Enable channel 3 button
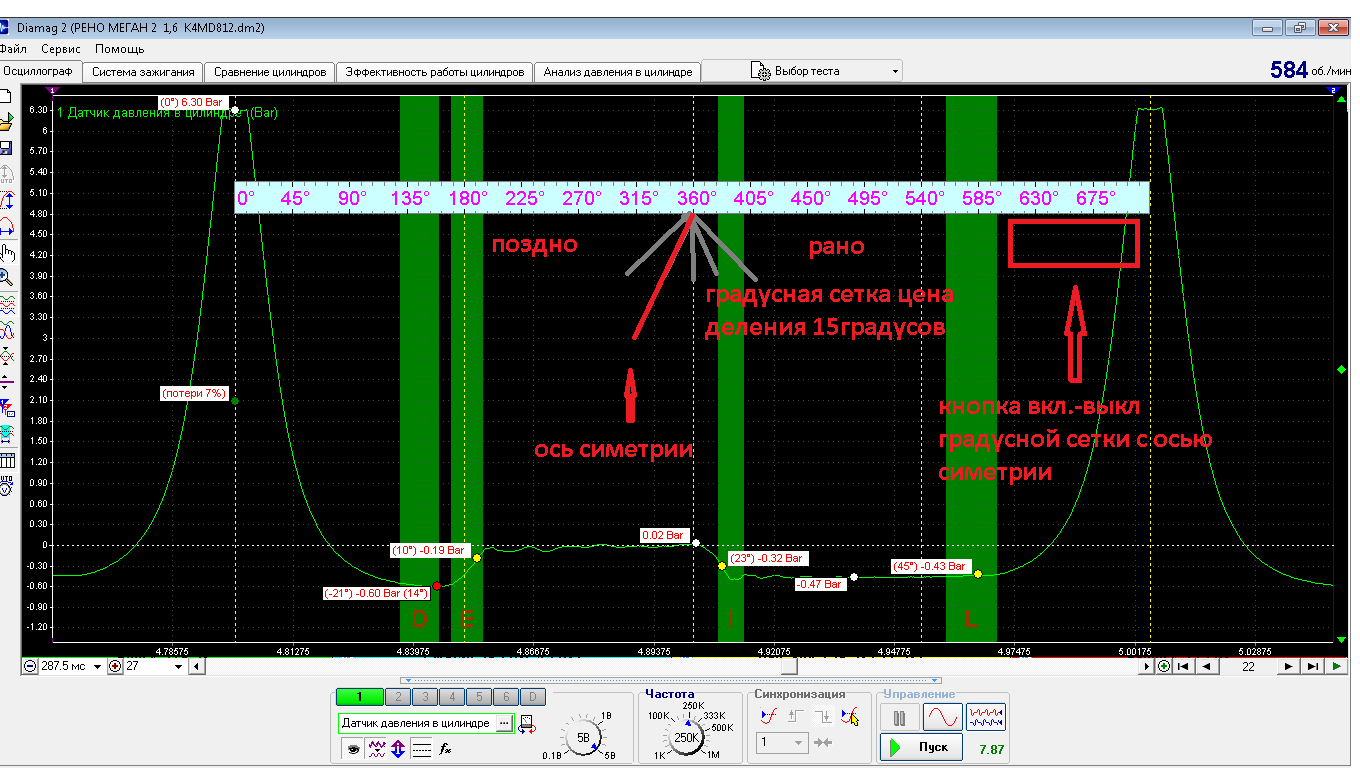This screenshot has height=768, width=1360. tap(425, 697)
